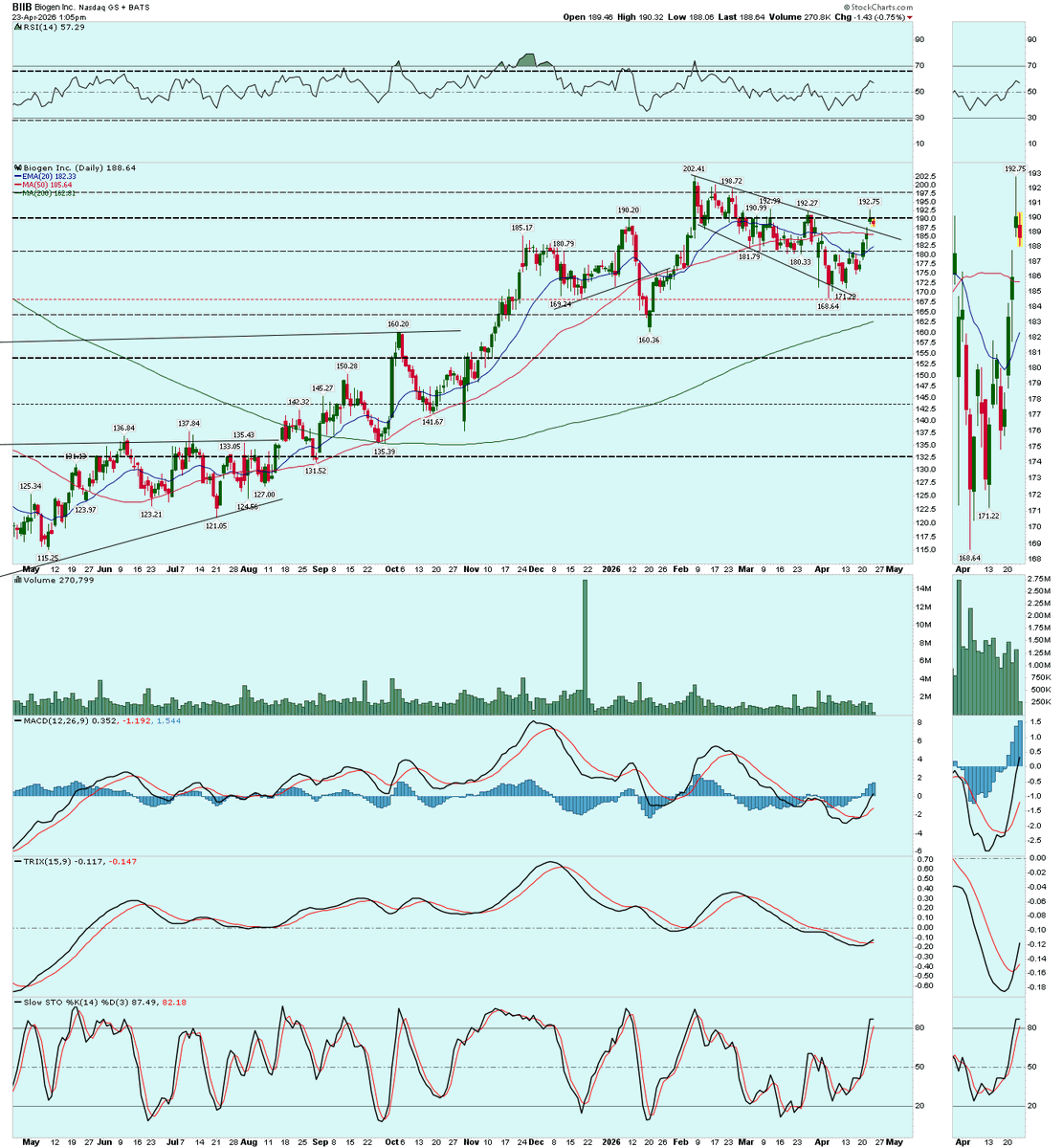Click the red down arrow after the Chg value
Screen dimensions: 1063x1148
910,16
